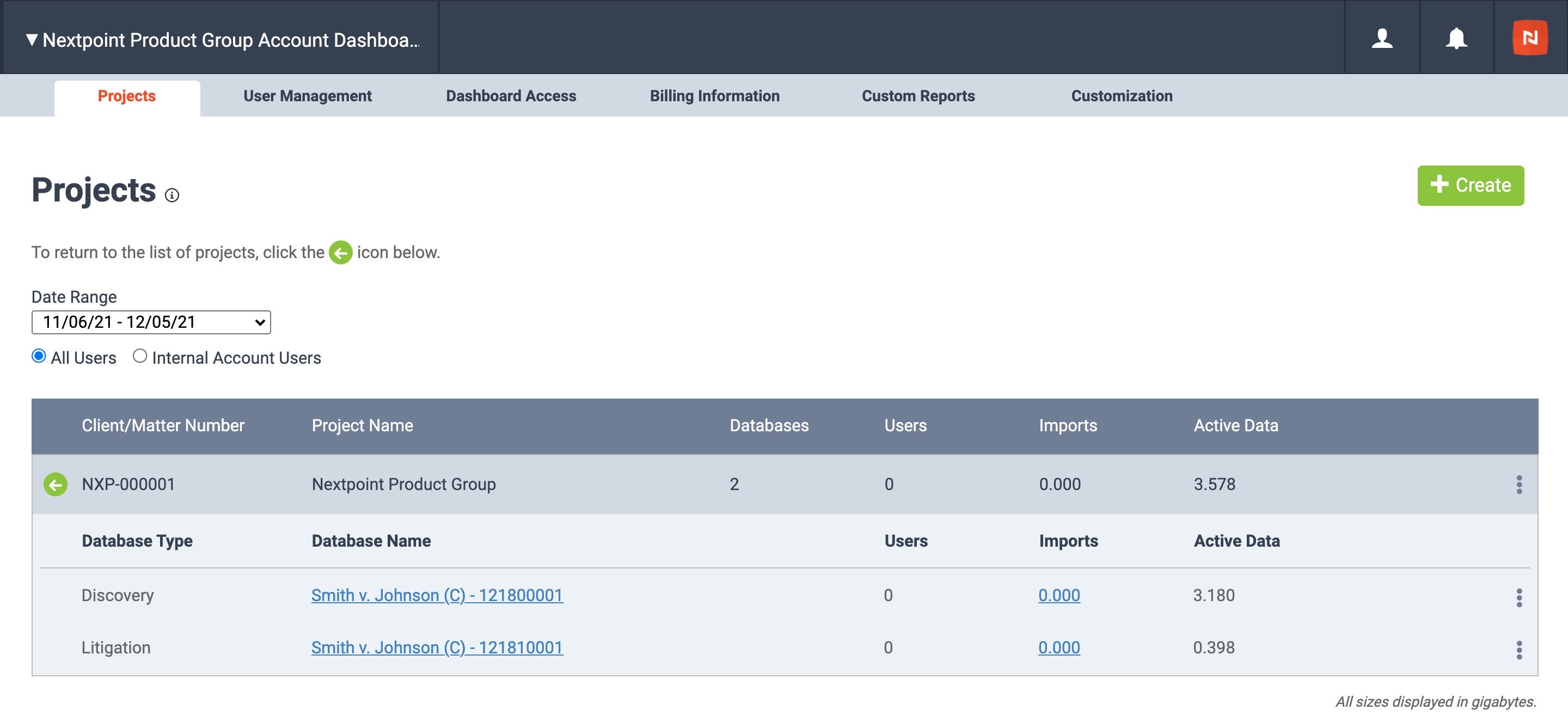Go to the Billing Information tab
This screenshot has height=728, width=1568.
714,96
